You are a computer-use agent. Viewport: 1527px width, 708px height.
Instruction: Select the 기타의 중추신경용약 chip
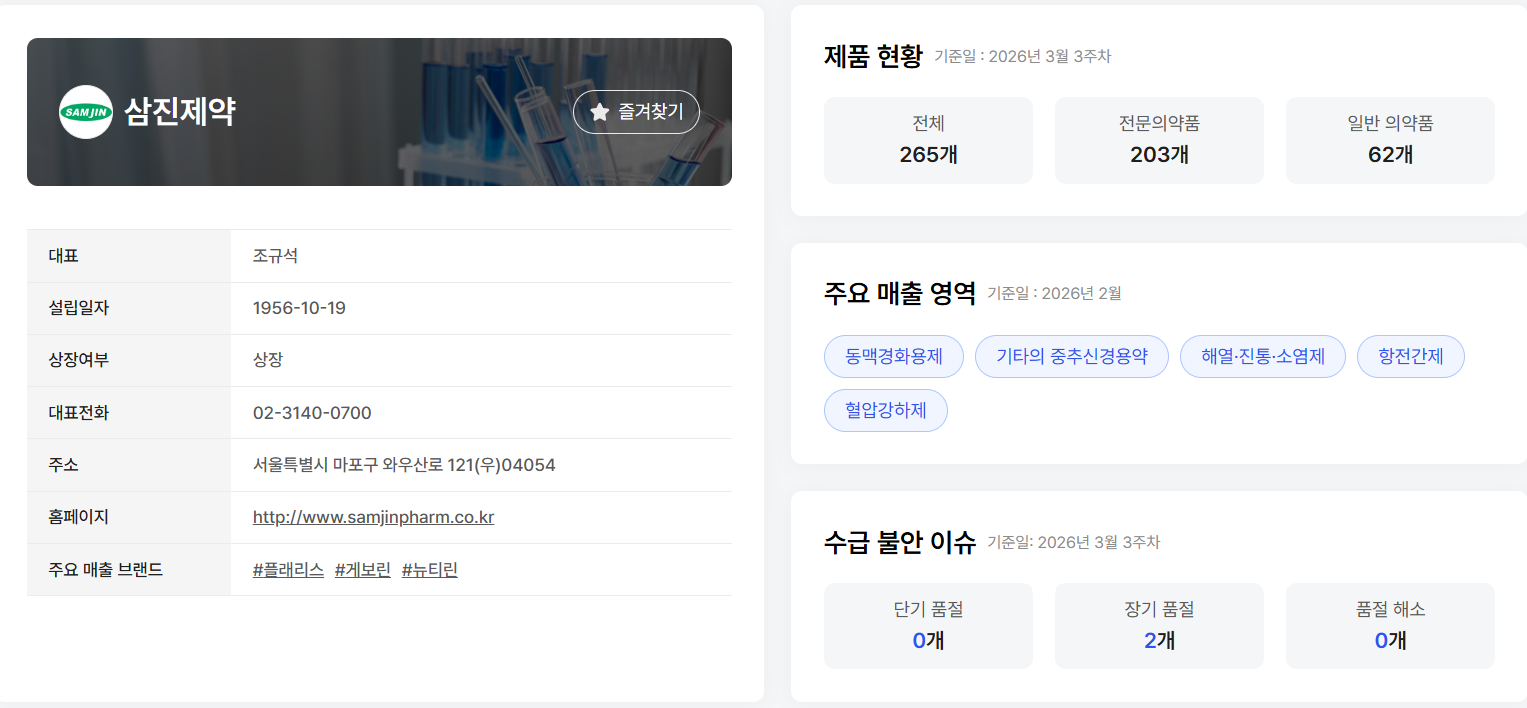point(1072,357)
